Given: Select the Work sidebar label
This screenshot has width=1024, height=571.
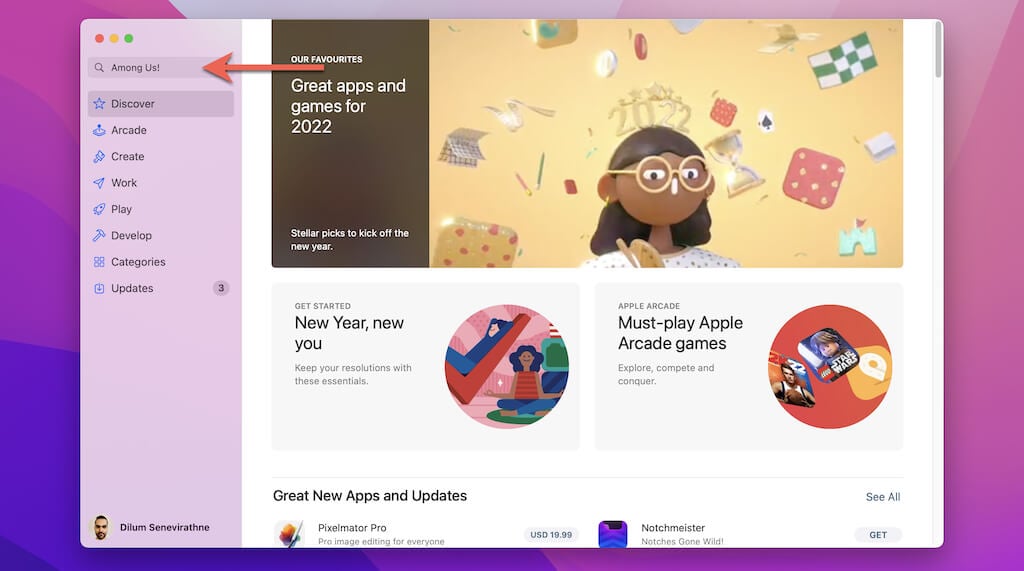Looking at the screenshot, I should 123,183.
